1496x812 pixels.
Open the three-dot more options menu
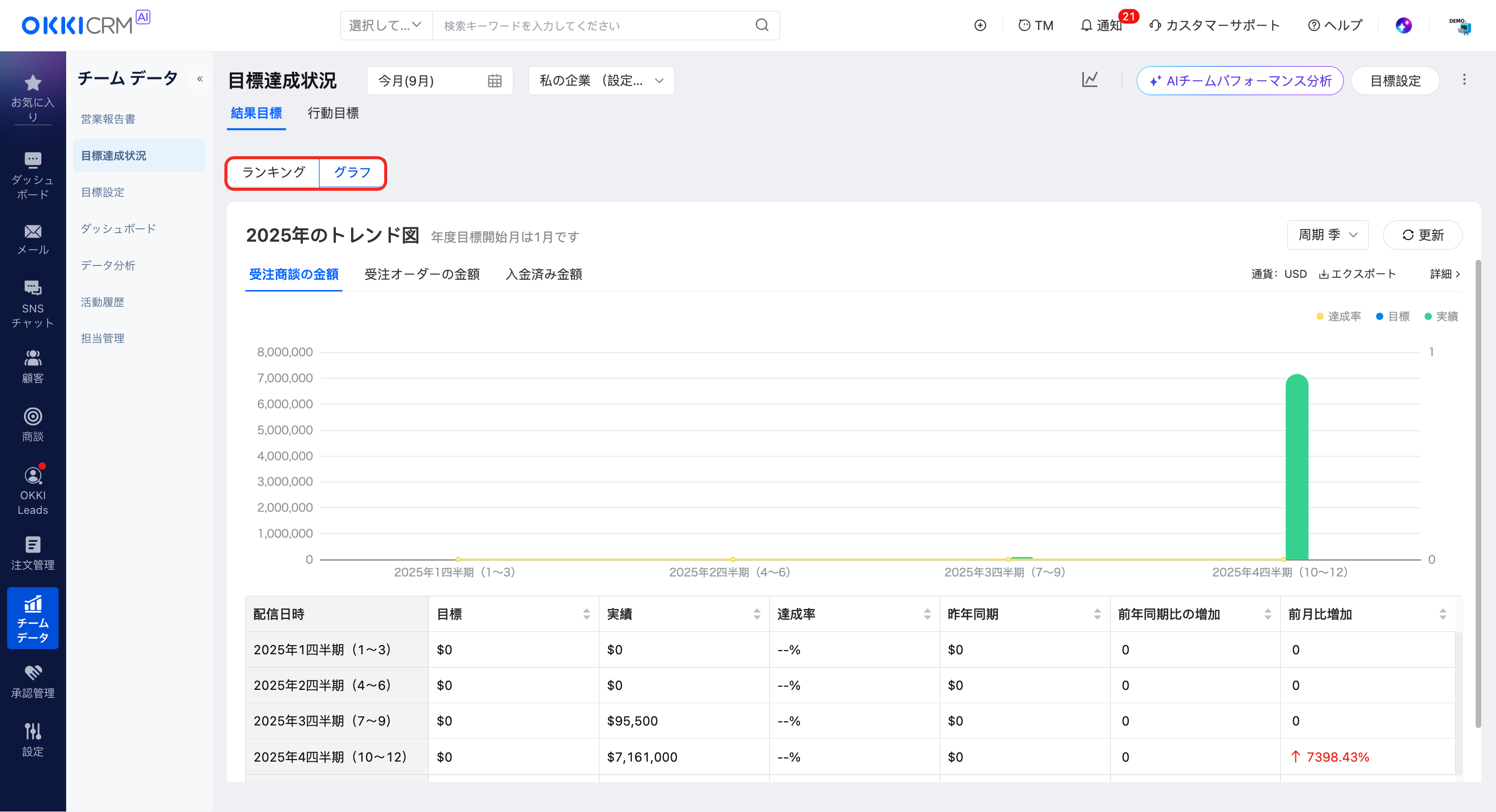[1464, 79]
